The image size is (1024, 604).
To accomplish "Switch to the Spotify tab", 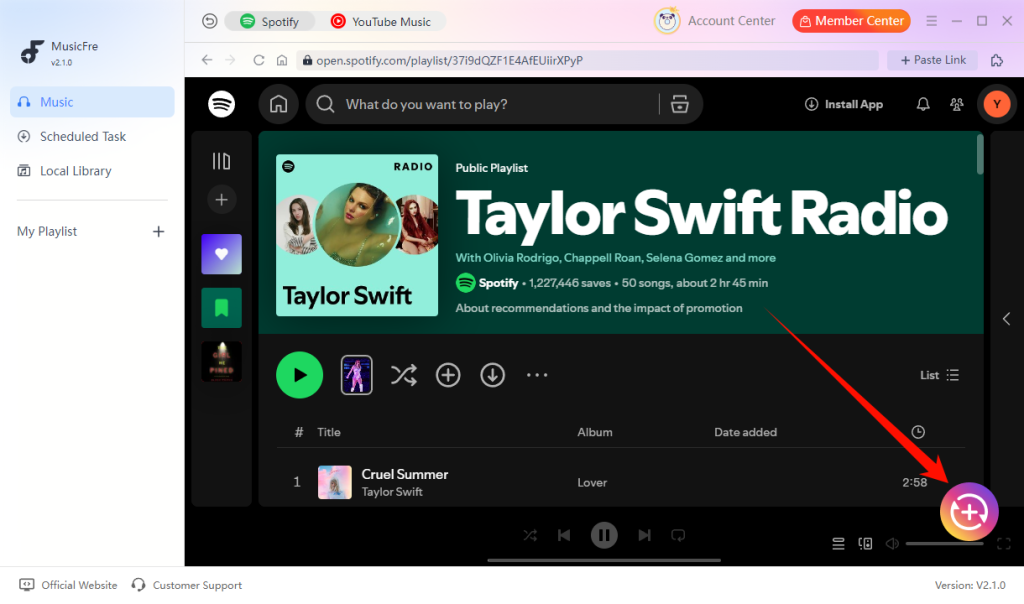I will coord(269,22).
